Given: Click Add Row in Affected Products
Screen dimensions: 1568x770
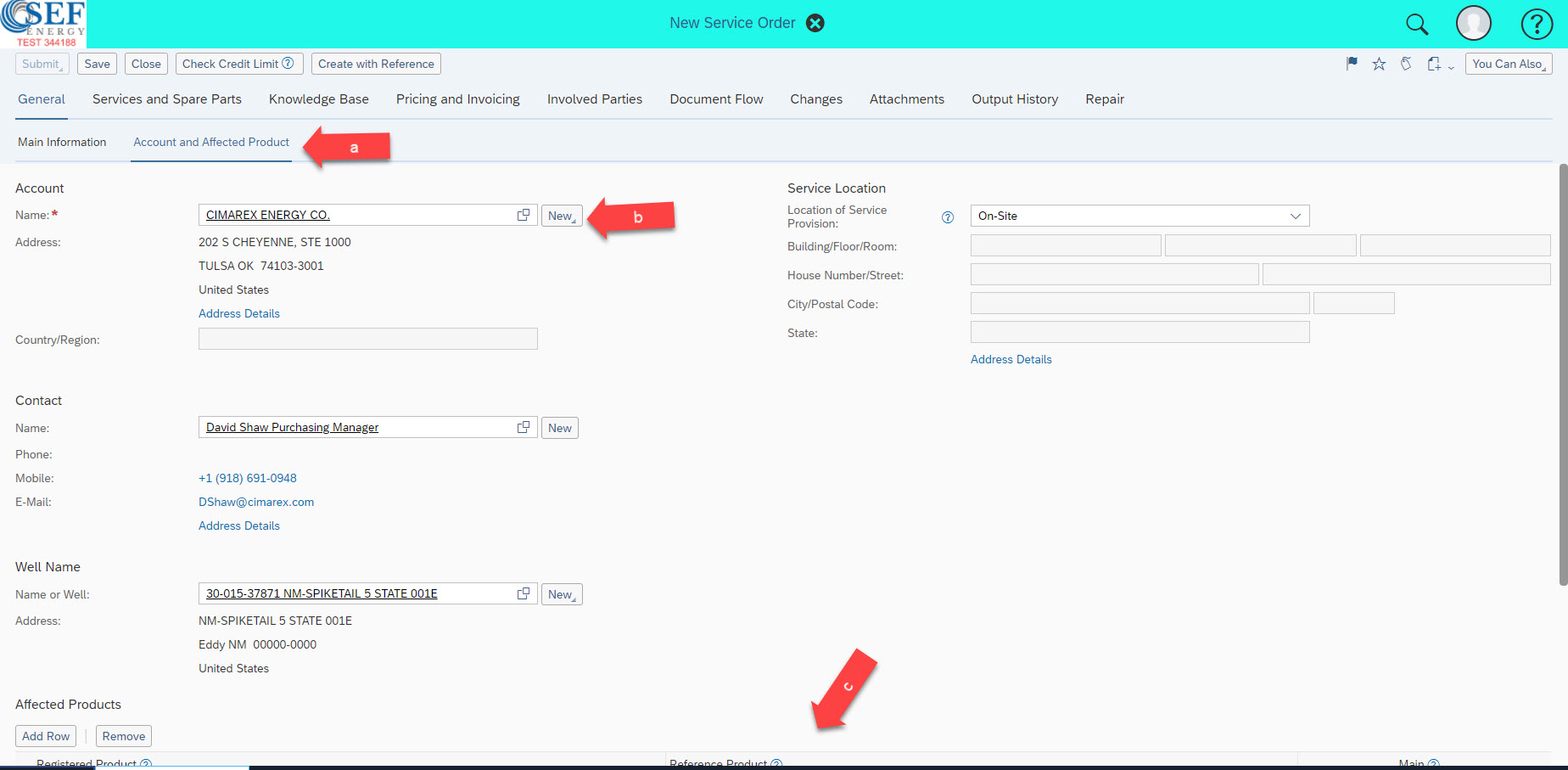Looking at the screenshot, I should tap(46, 736).
